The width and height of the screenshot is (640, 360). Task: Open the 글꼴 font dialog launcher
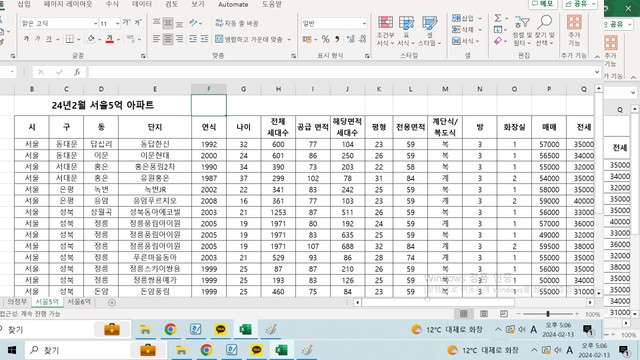tap(143, 56)
